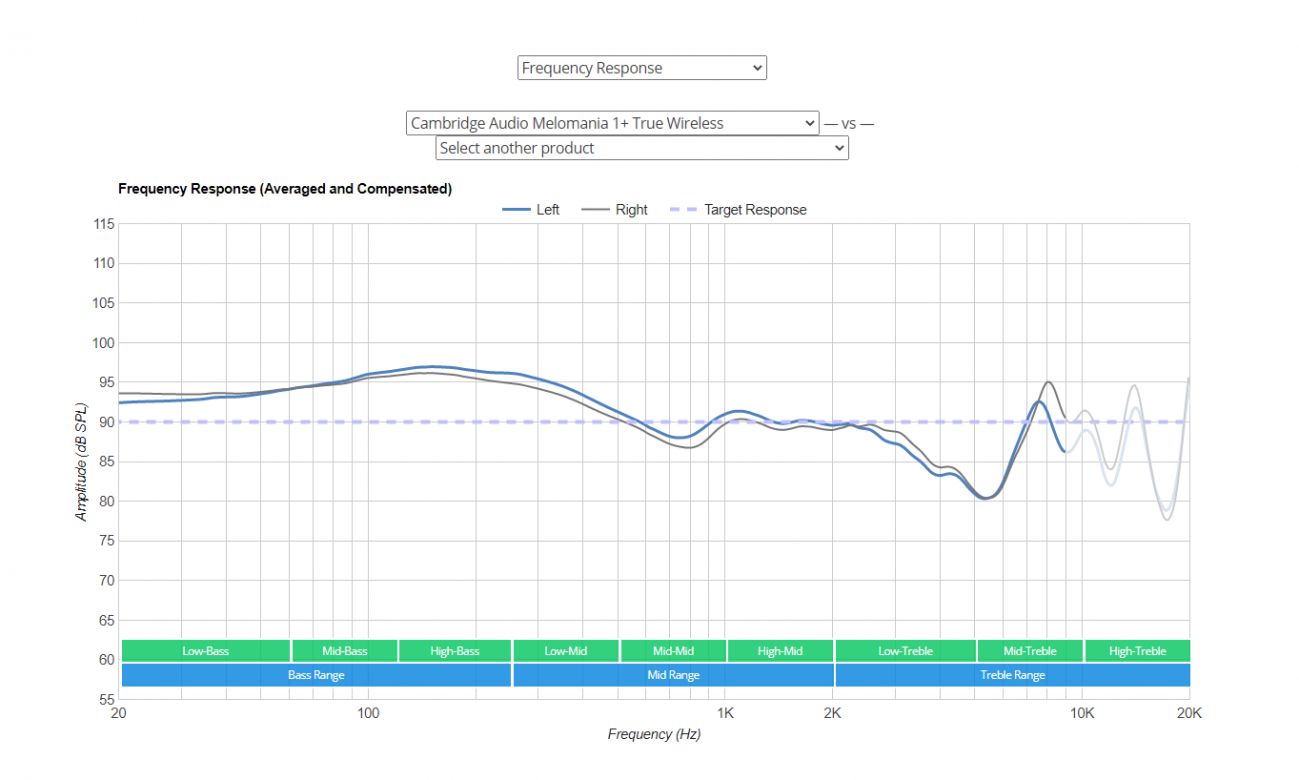Click the blue Bass Range bar
1299x780 pixels.
316,675
